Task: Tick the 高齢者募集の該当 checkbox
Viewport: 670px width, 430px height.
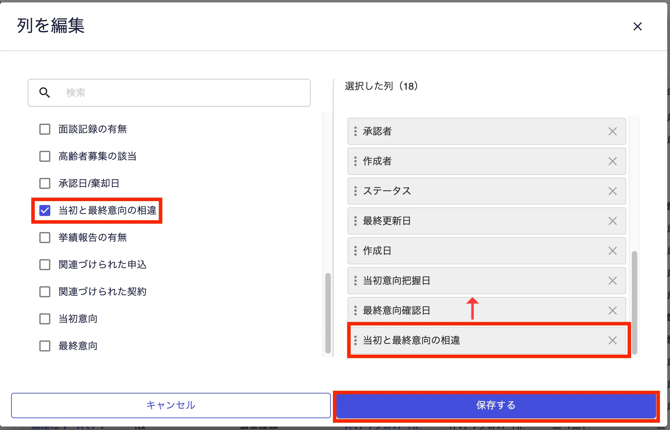Action: 45,156
